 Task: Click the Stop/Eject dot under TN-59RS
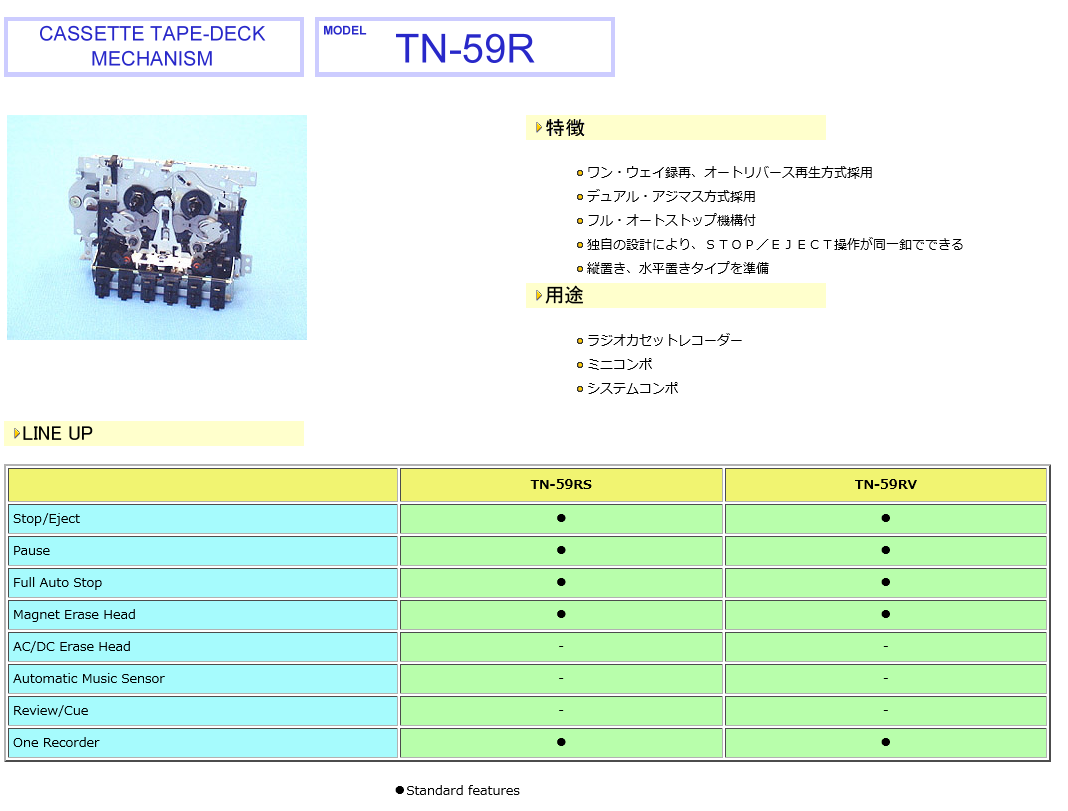click(x=561, y=518)
